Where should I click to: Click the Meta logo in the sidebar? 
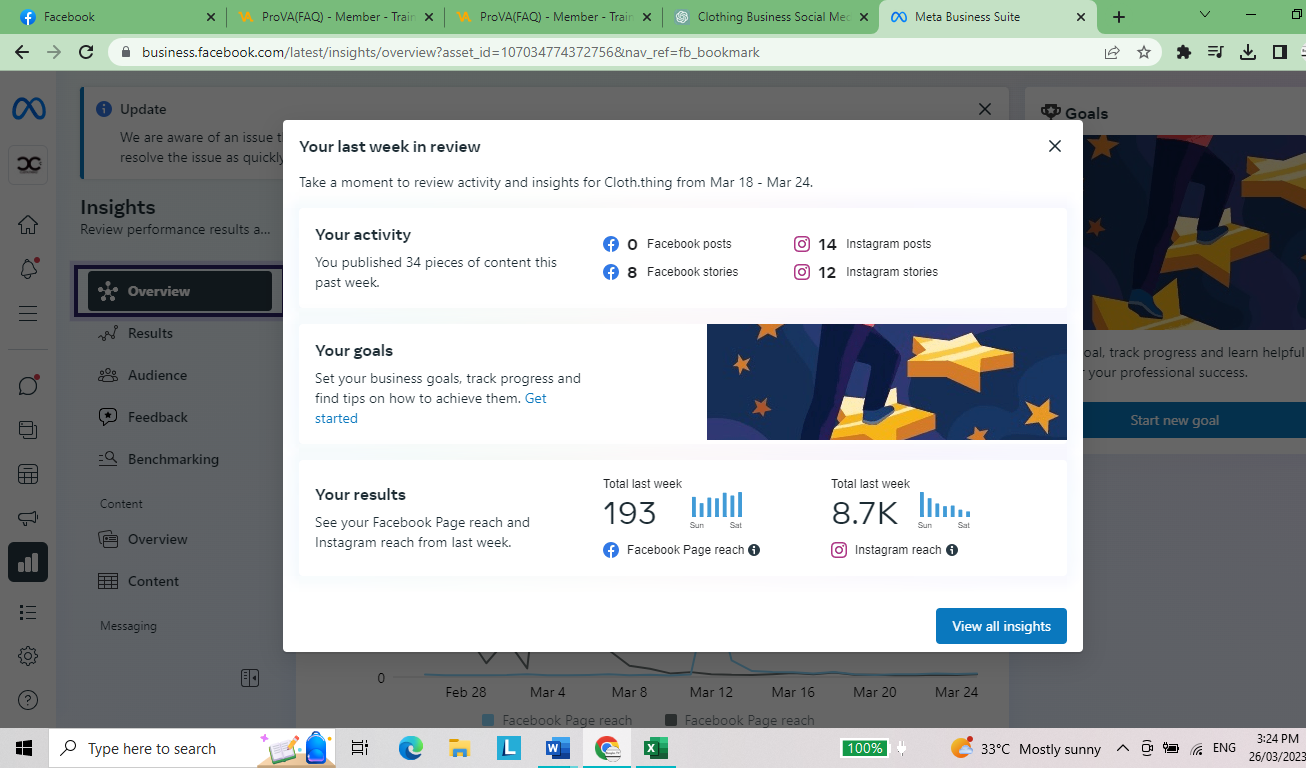click(x=28, y=109)
